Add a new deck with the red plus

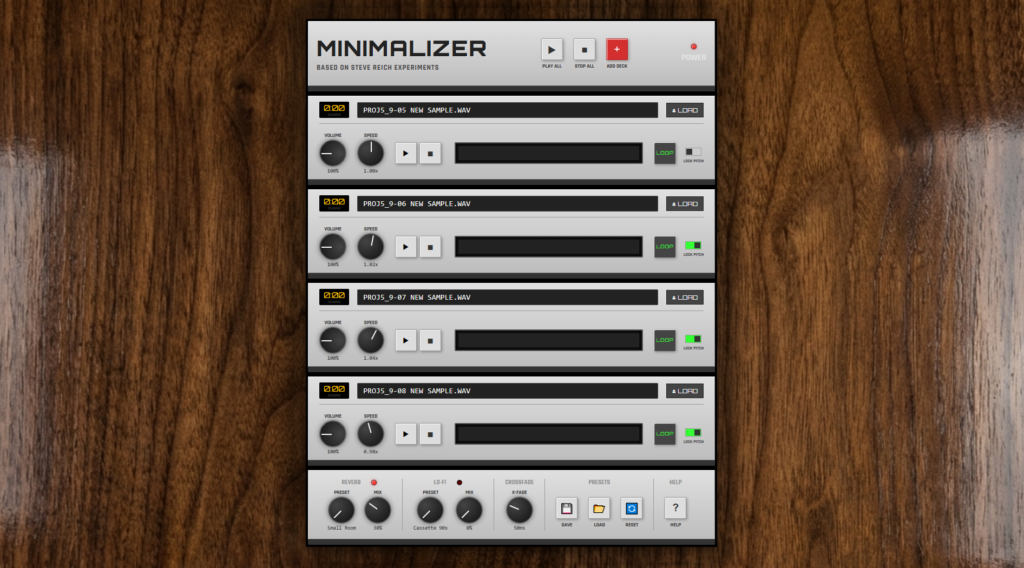617,49
